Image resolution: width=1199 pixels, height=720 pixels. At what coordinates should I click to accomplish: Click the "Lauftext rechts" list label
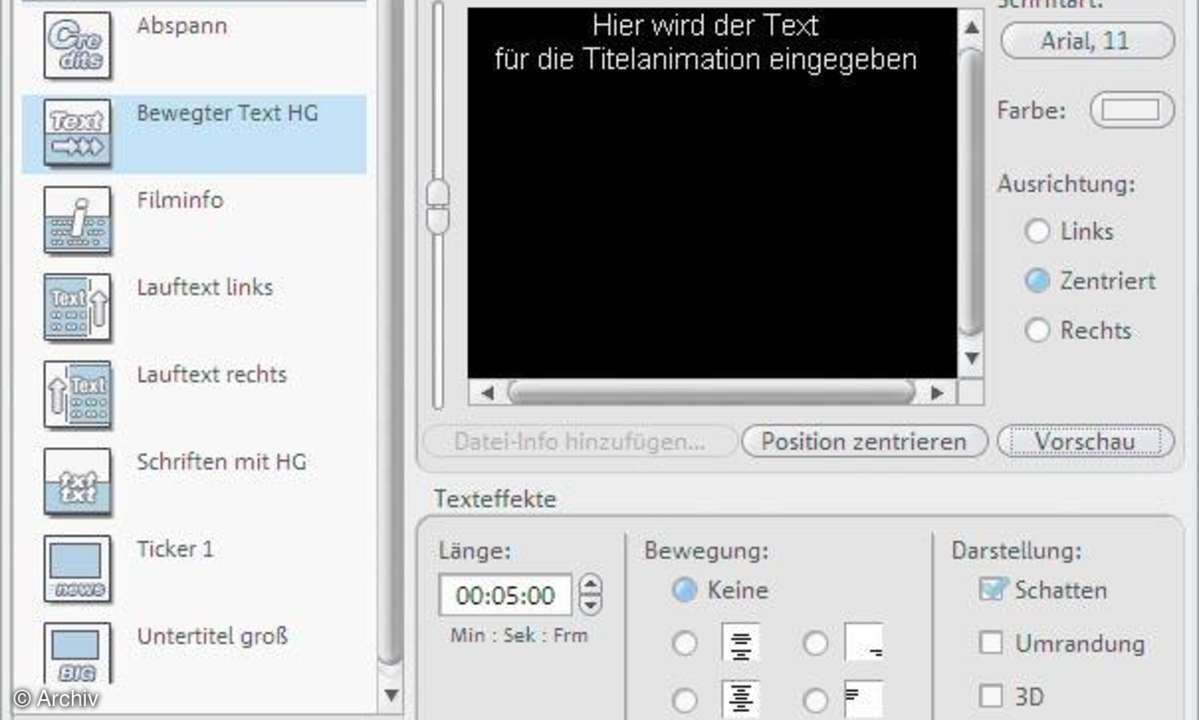click(212, 374)
